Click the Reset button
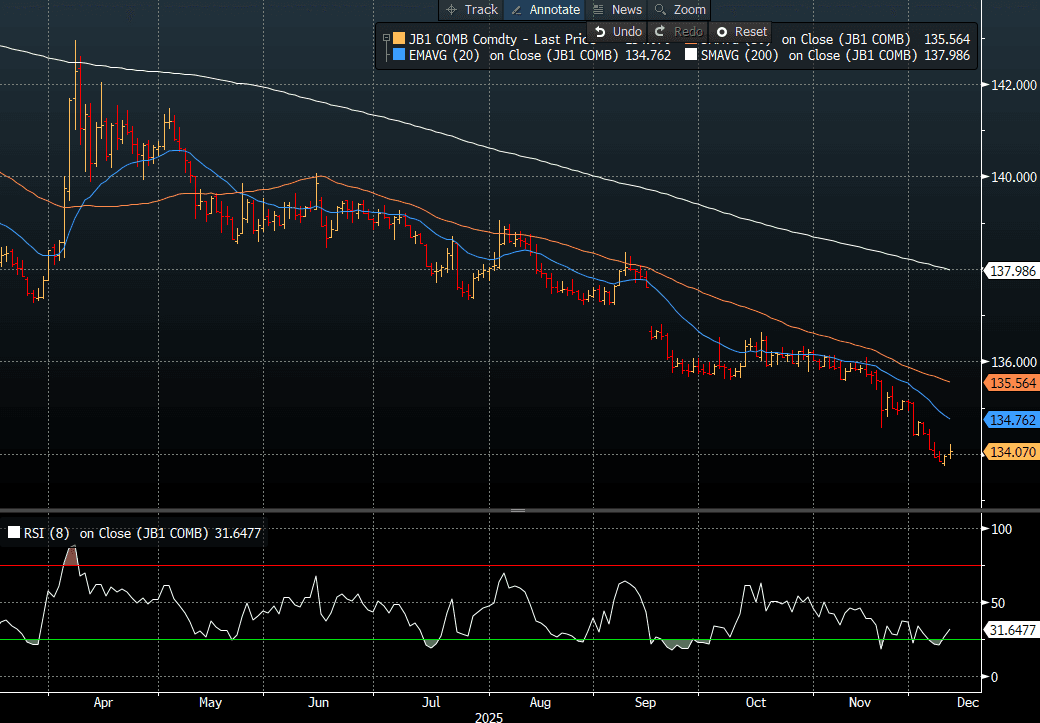 coord(742,32)
